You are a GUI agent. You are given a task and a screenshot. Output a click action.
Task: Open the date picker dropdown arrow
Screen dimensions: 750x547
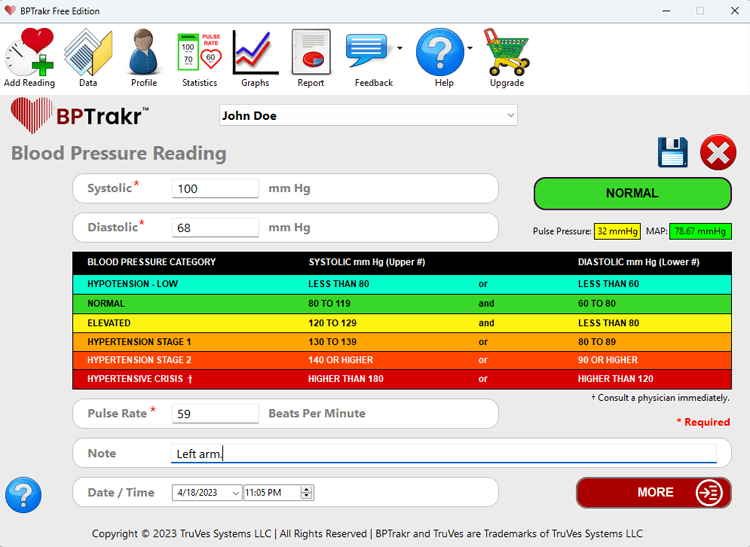click(235, 493)
